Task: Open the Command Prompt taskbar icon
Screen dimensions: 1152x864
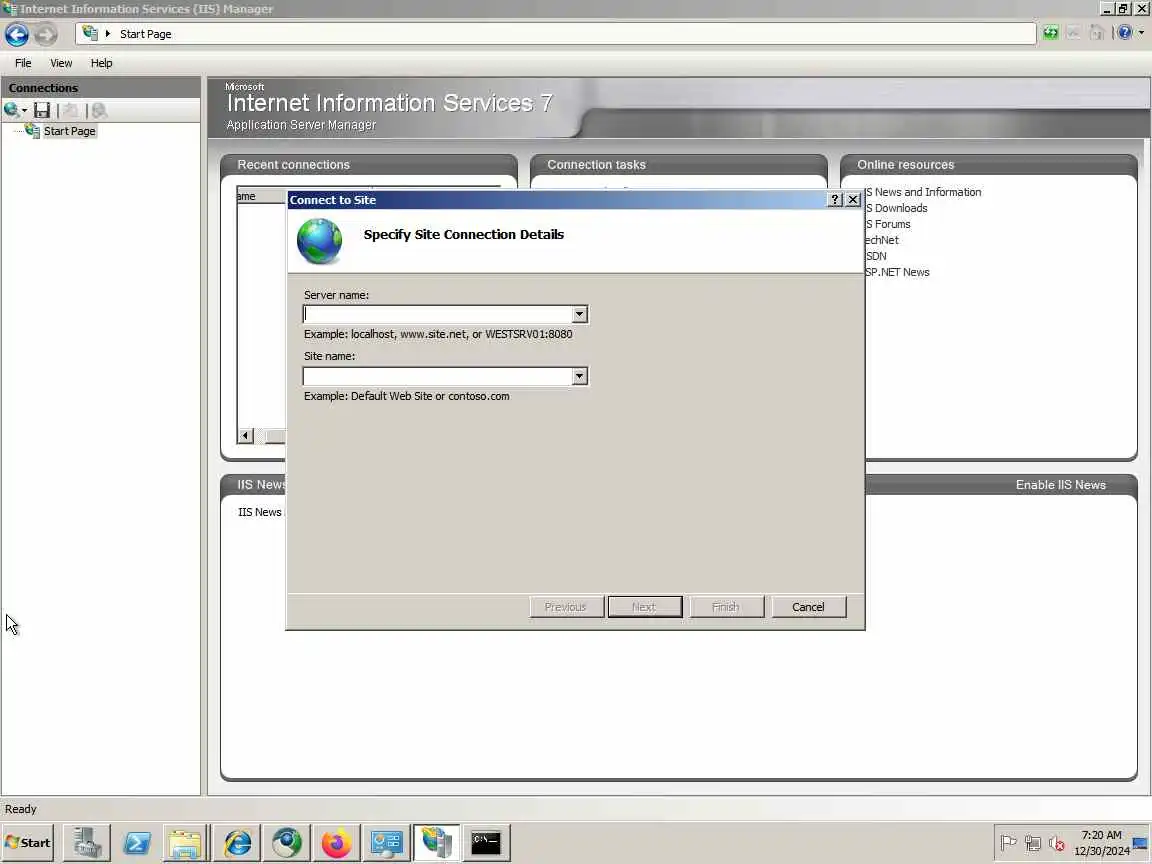Action: (x=486, y=843)
